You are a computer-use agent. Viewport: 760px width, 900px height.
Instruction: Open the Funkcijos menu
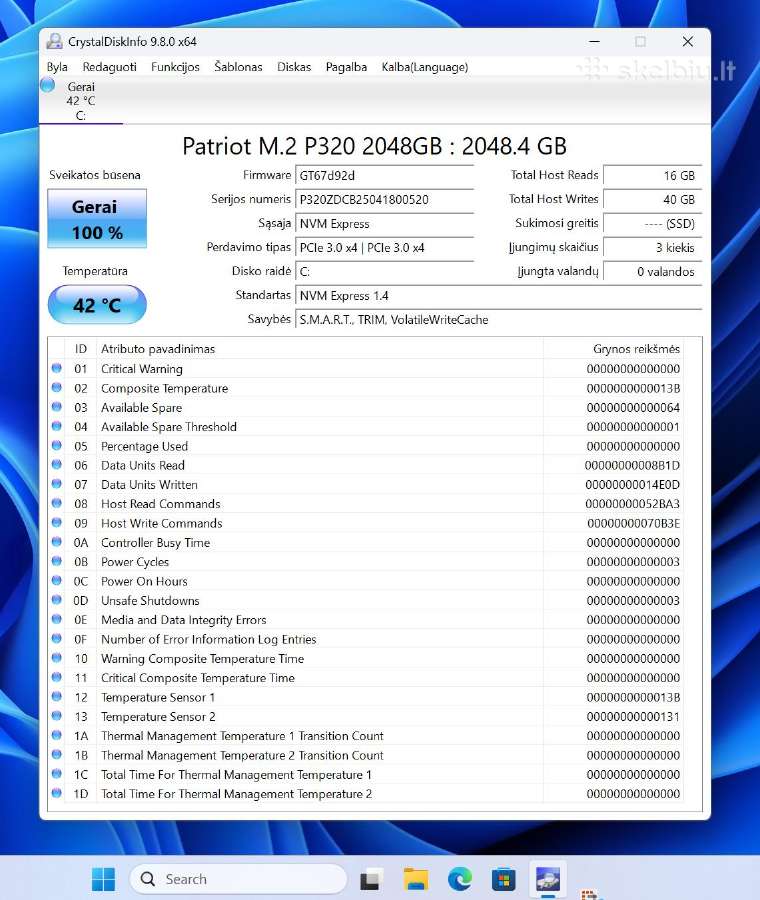(175, 67)
